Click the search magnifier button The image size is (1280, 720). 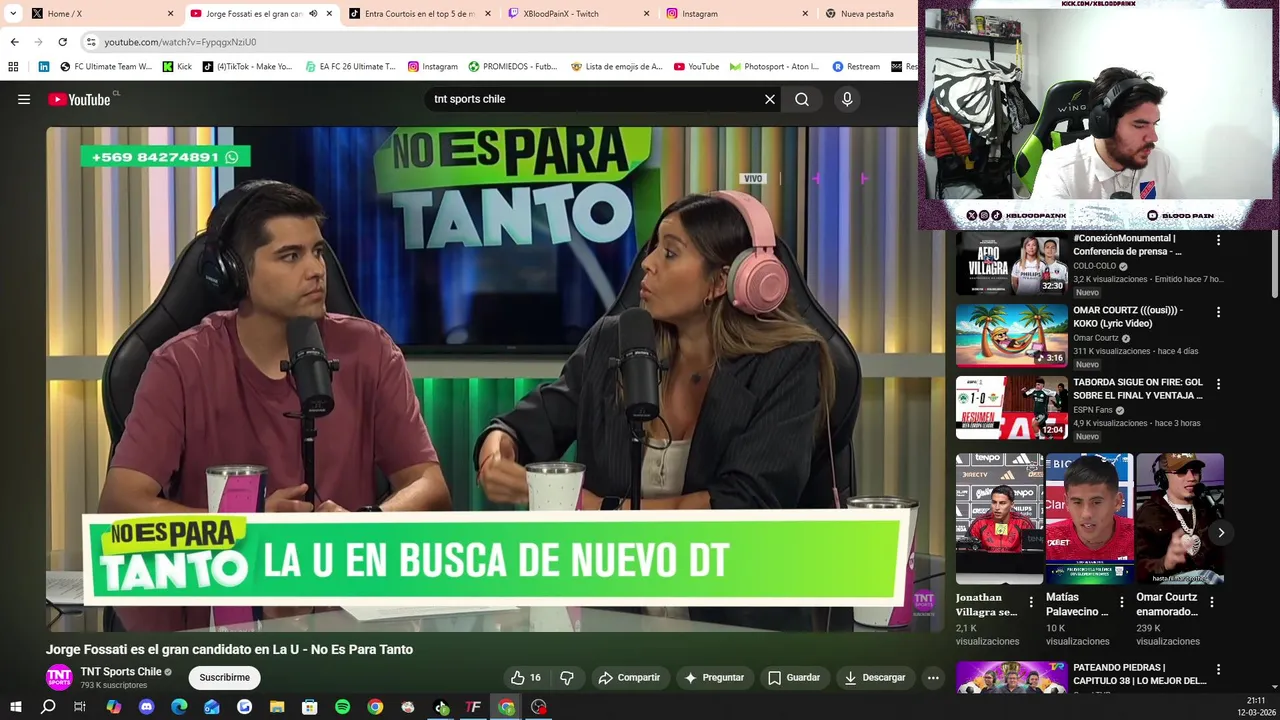802,99
